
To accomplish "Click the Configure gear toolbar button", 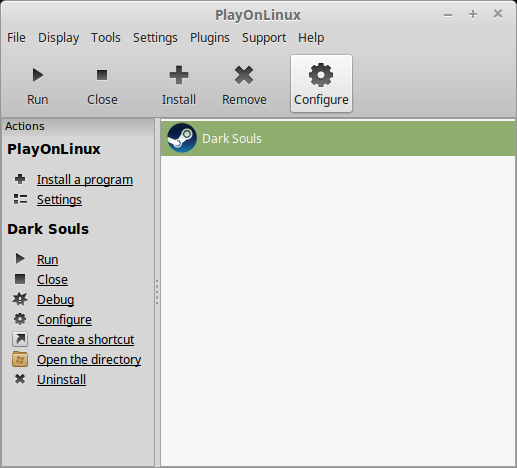I will click(321, 83).
